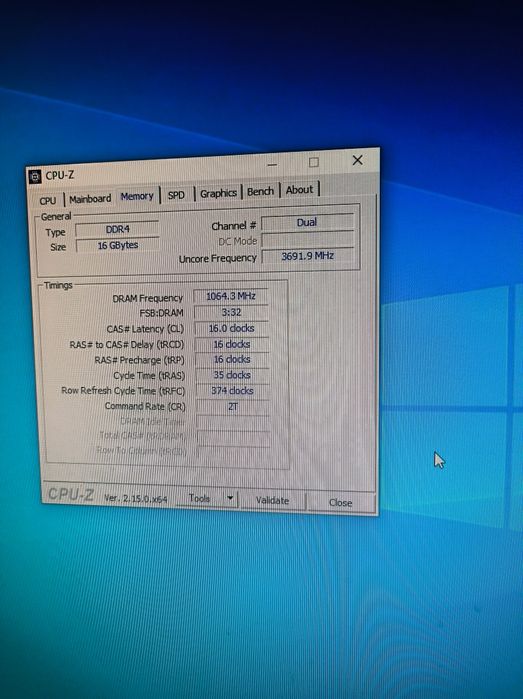Click the CAS# Latency 16.0 clocks value
Screen dimensions: 523x699
click(232, 329)
